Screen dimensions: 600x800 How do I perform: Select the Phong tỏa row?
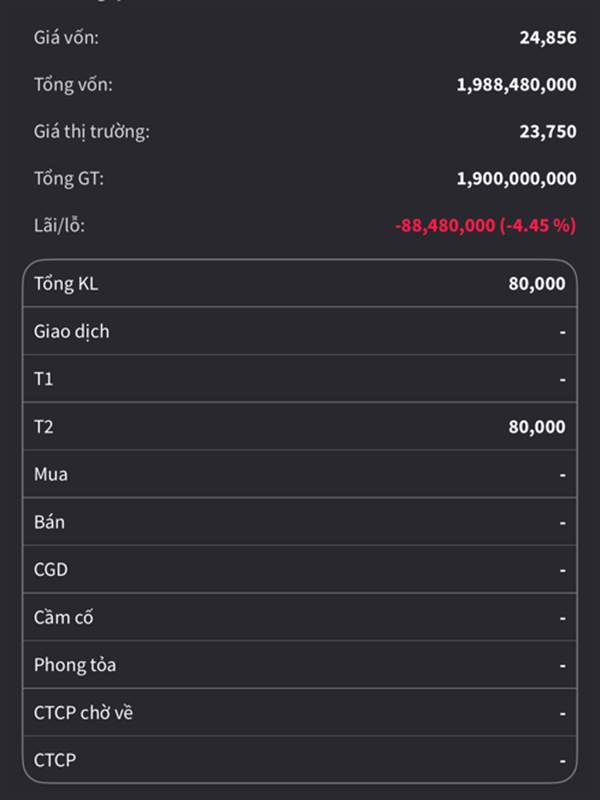coord(300,665)
